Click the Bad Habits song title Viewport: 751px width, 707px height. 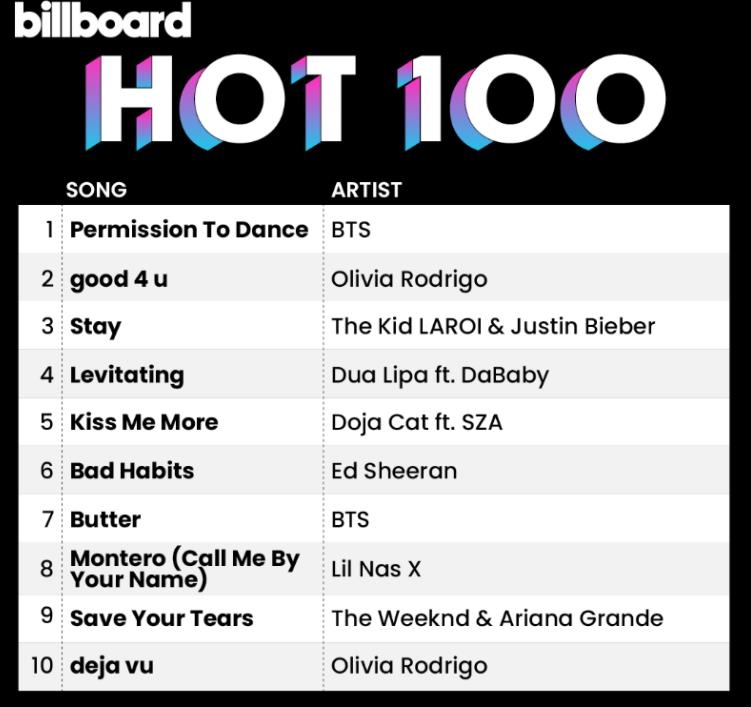132,470
